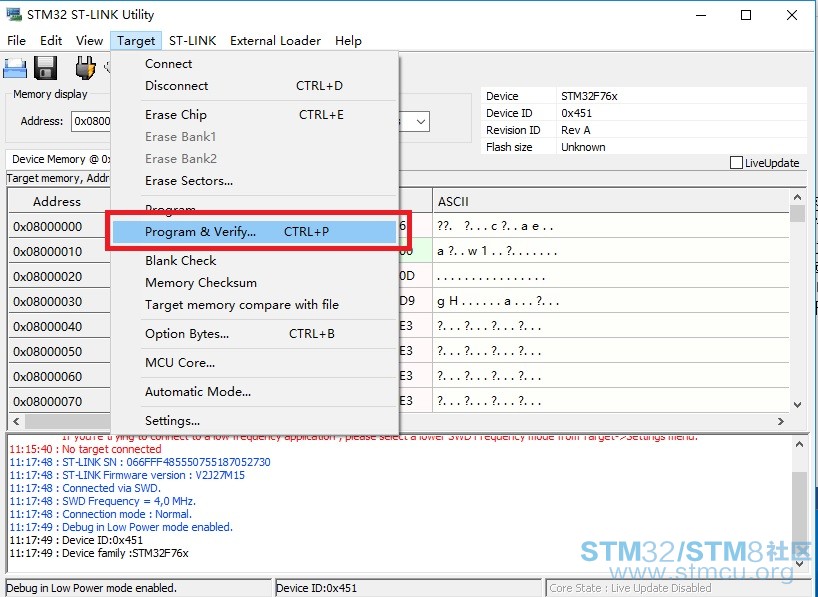Click status bar 'Device ID:0x451' field
Screen dimensions: 818x597
(408, 588)
